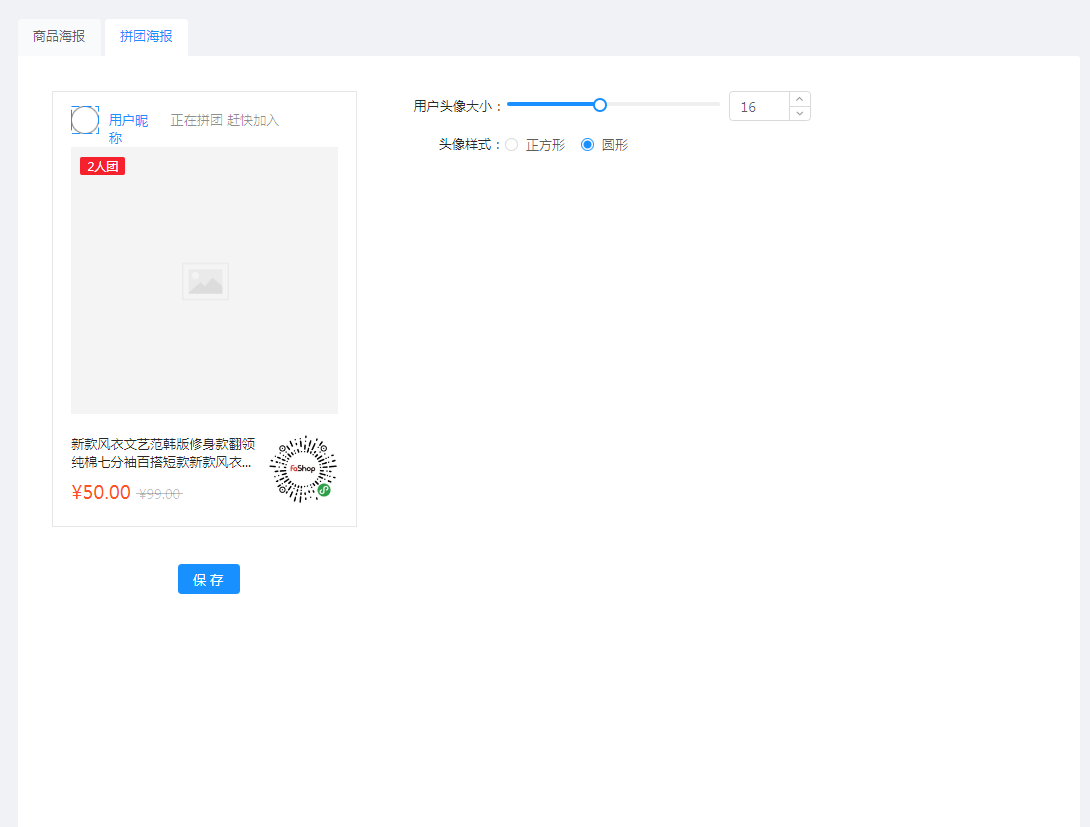Click the crossed-out ¥99.00 price
This screenshot has width=1090, height=827.
(158, 493)
